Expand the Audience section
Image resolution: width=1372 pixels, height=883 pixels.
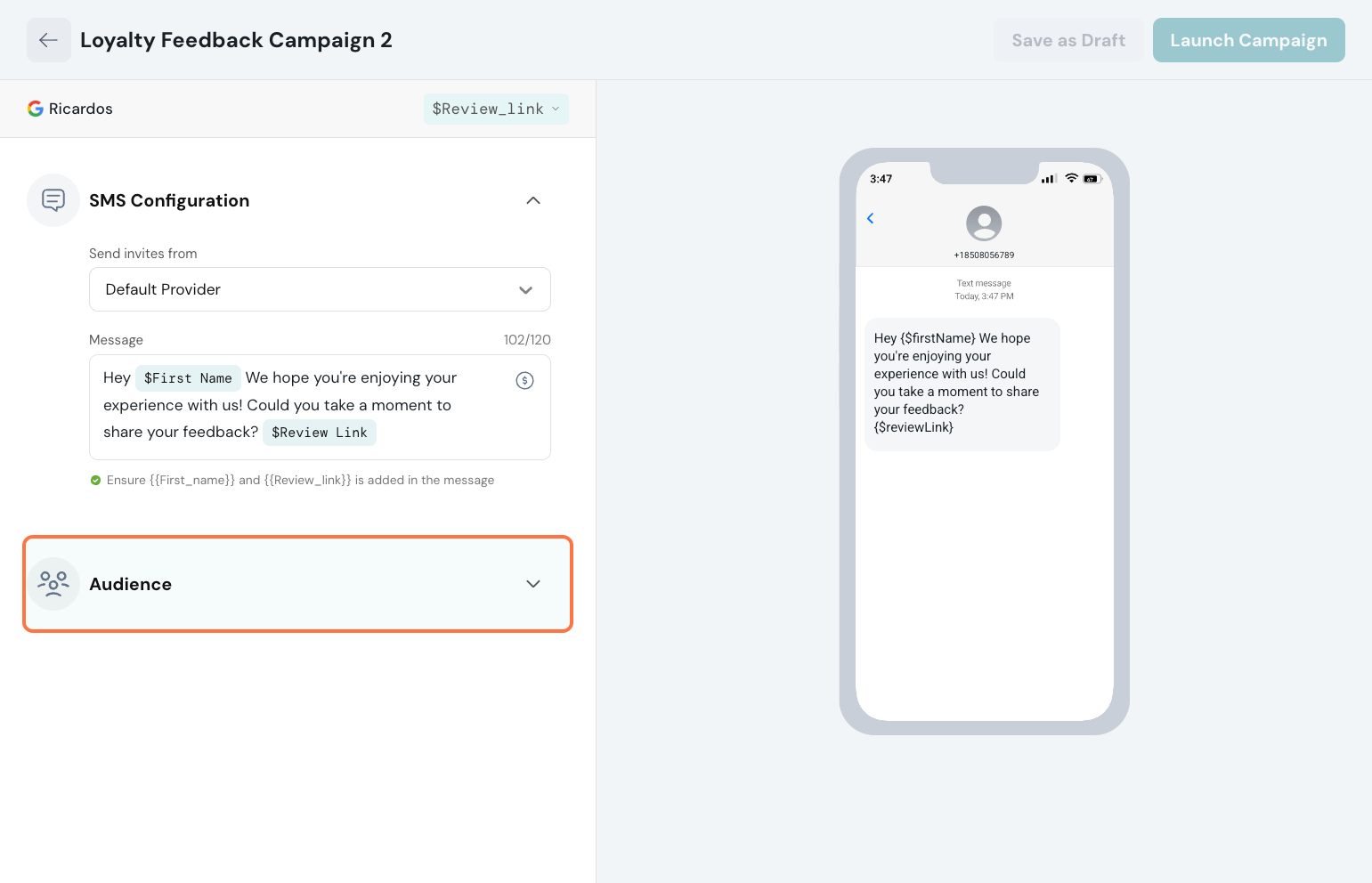(x=533, y=584)
